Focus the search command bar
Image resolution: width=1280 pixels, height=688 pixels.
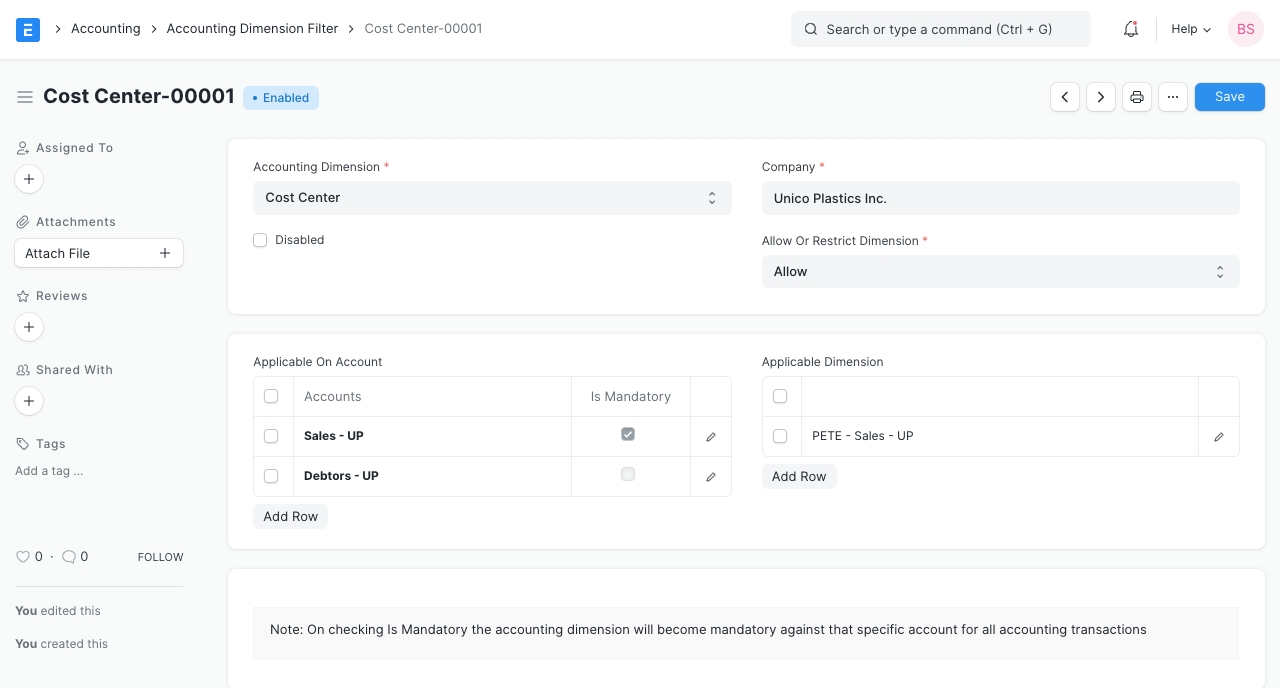[940, 29]
